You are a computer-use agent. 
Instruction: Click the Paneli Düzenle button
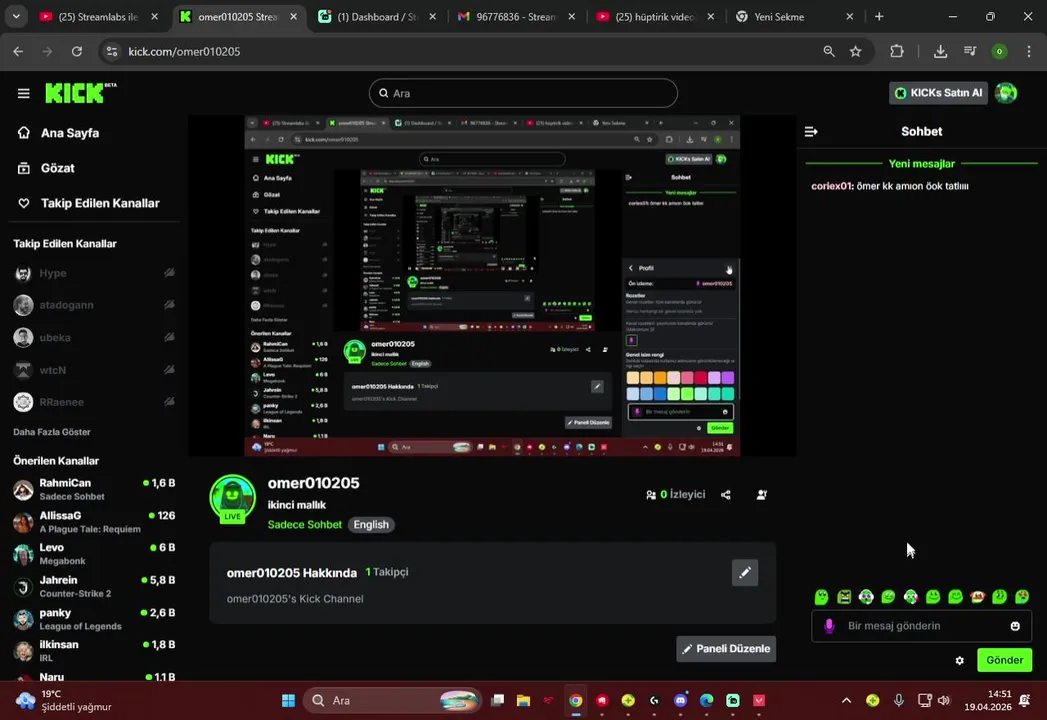[726, 649]
